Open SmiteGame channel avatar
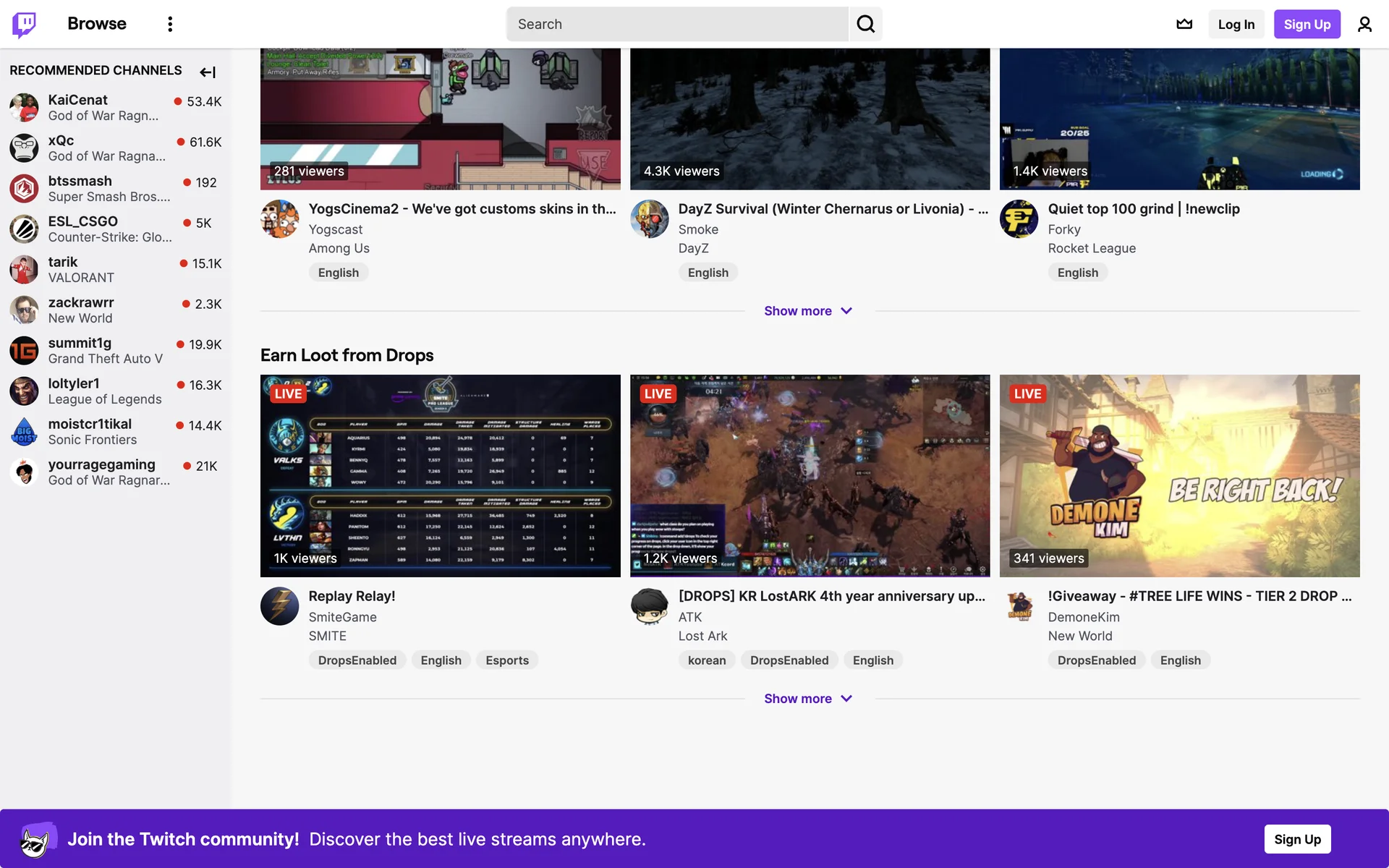Viewport: 1389px width, 868px height. [x=279, y=606]
